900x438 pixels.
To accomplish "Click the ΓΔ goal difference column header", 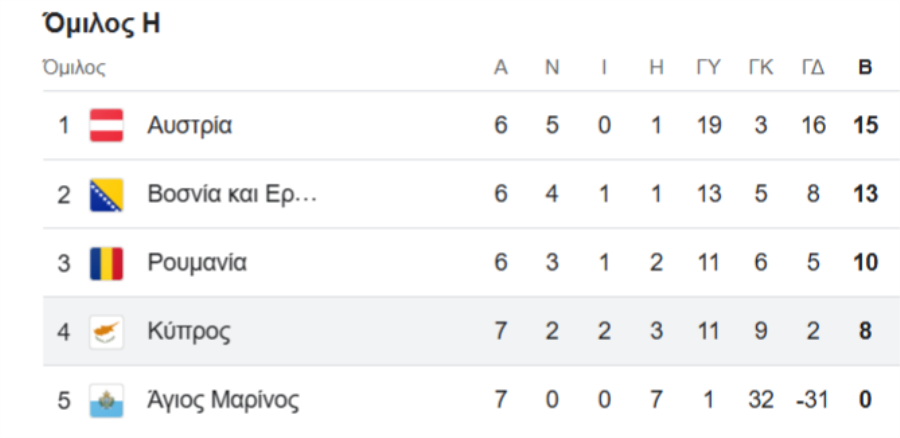I will click(813, 68).
